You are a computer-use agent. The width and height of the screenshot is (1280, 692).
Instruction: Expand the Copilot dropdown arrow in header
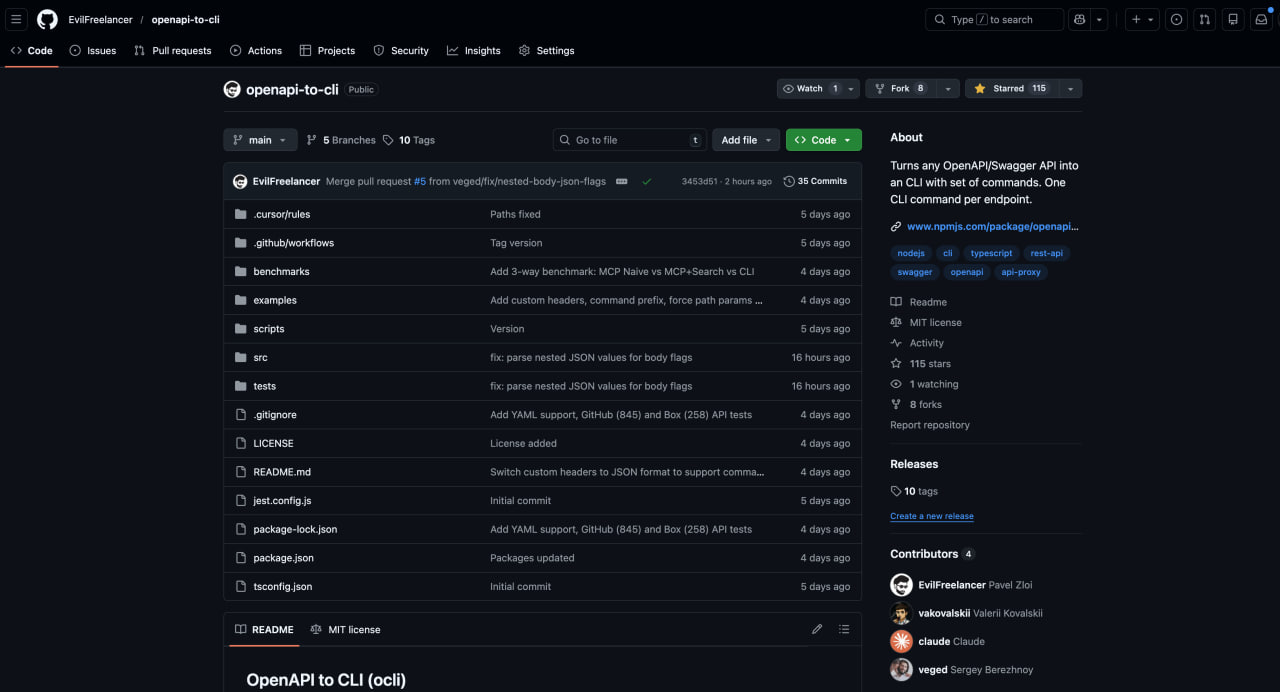point(1100,19)
